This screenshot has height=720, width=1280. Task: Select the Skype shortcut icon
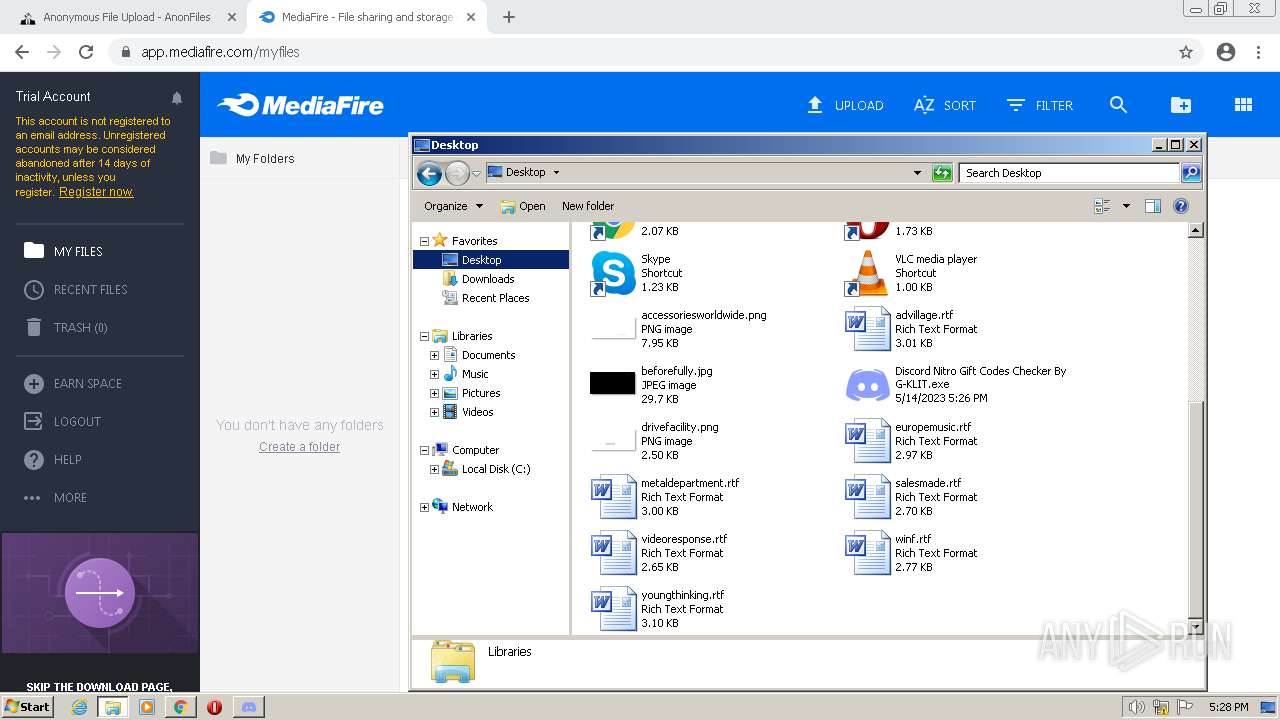click(x=613, y=273)
